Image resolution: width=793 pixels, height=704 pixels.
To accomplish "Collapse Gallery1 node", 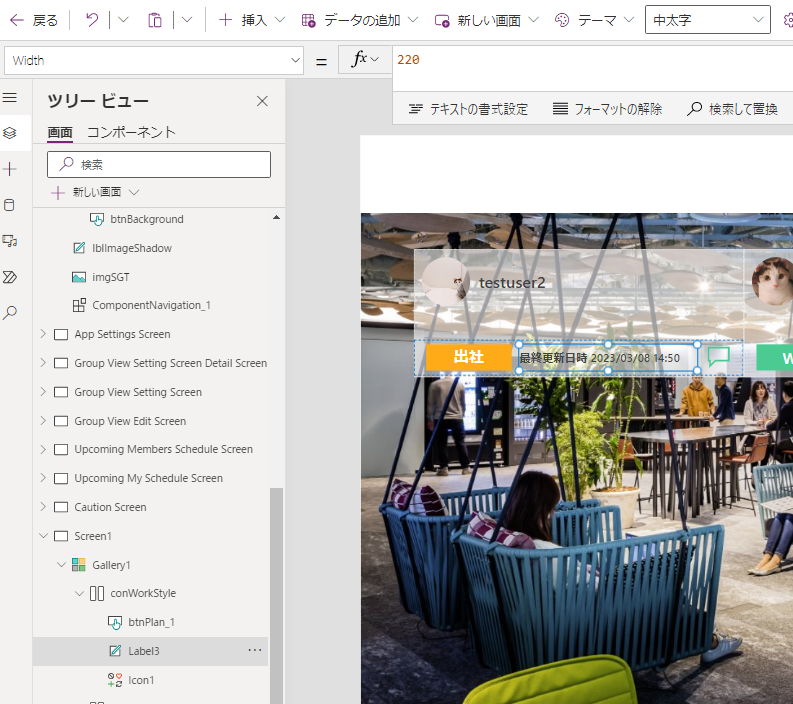I will pyautogui.click(x=61, y=564).
